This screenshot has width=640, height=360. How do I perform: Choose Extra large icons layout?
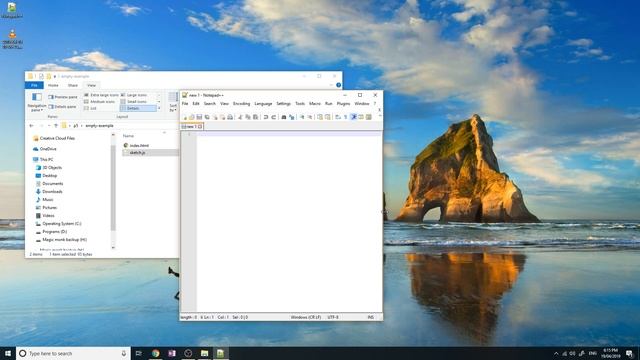[x=101, y=95]
